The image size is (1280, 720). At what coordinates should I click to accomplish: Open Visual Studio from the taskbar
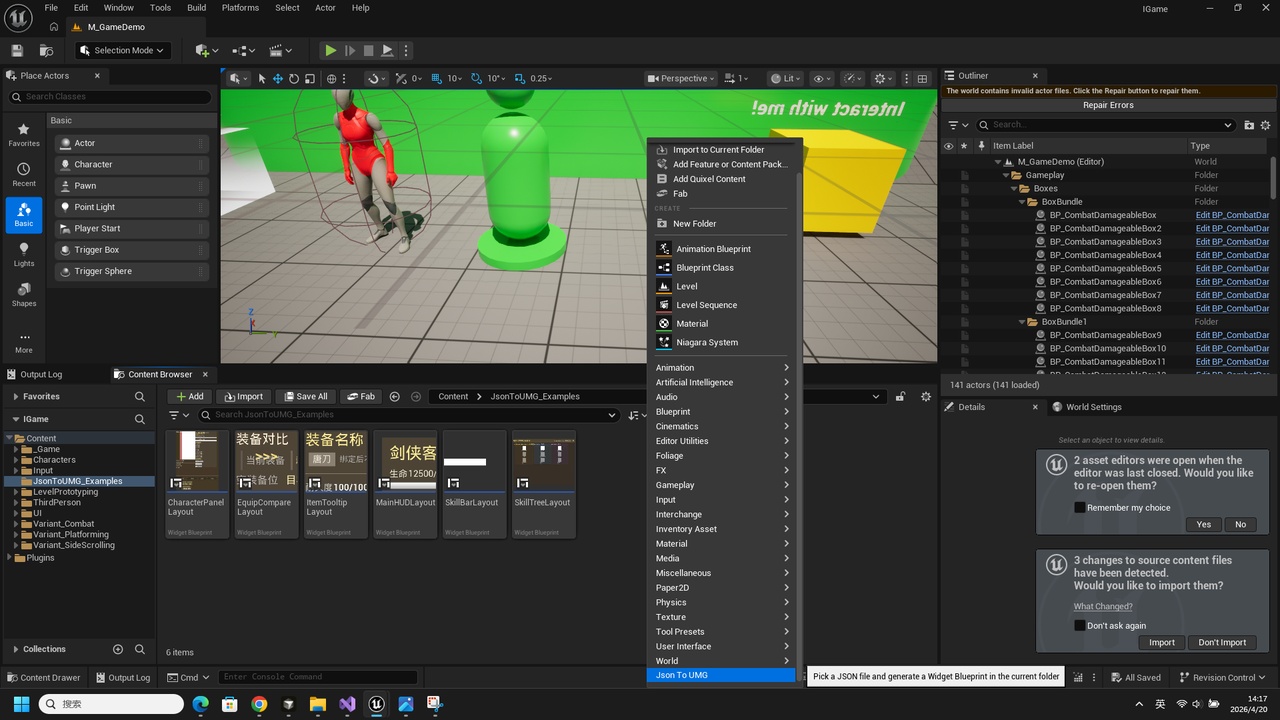(347, 704)
